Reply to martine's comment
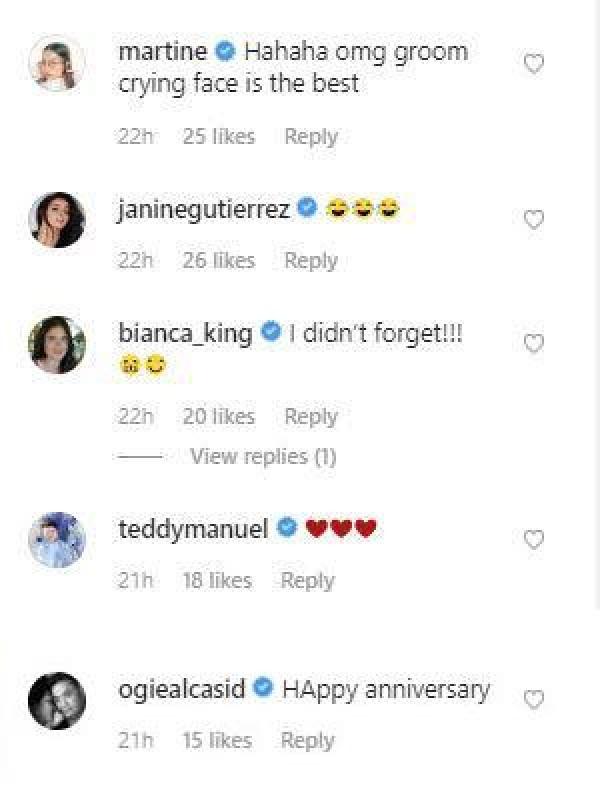This screenshot has width=600, height=802. pyautogui.click(x=310, y=137)
